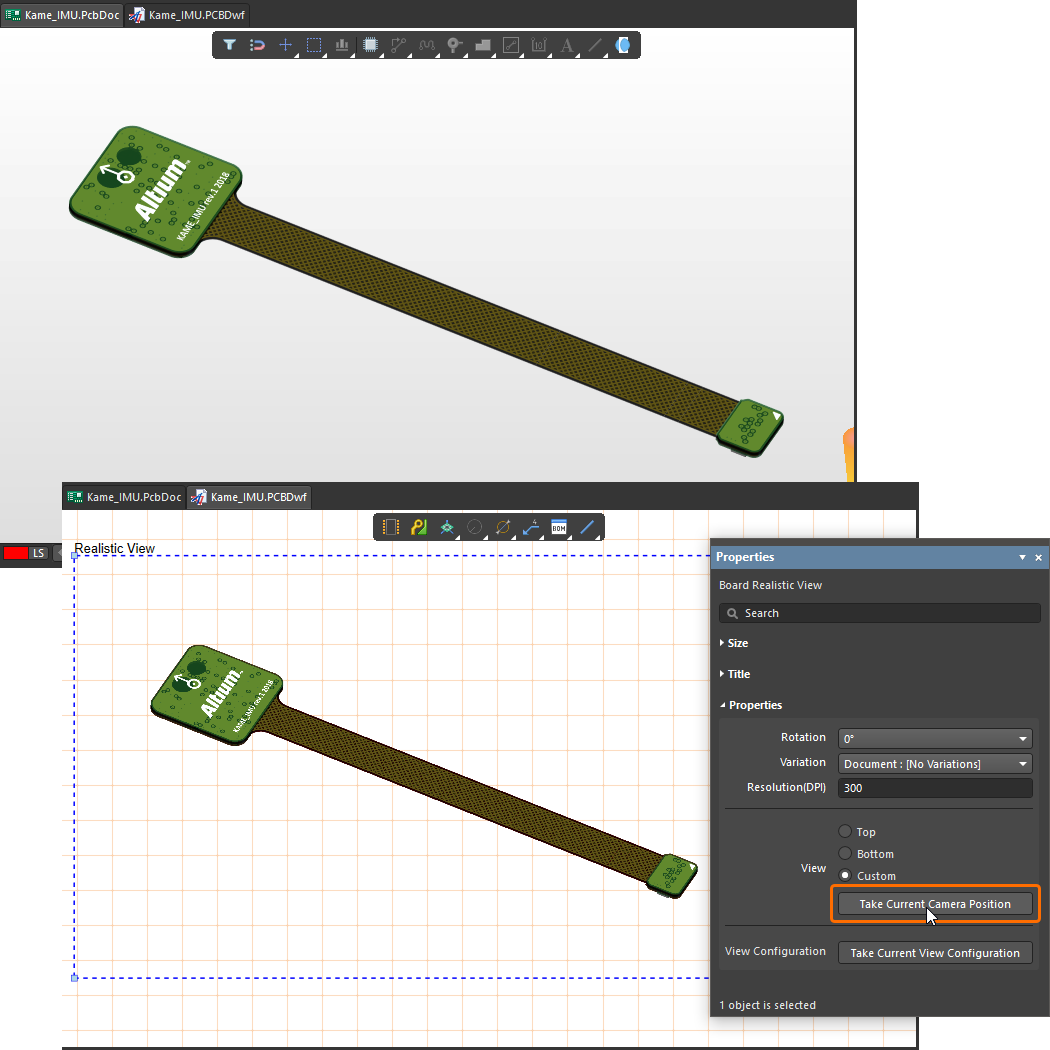Click the magnet snap options icon

257,45
